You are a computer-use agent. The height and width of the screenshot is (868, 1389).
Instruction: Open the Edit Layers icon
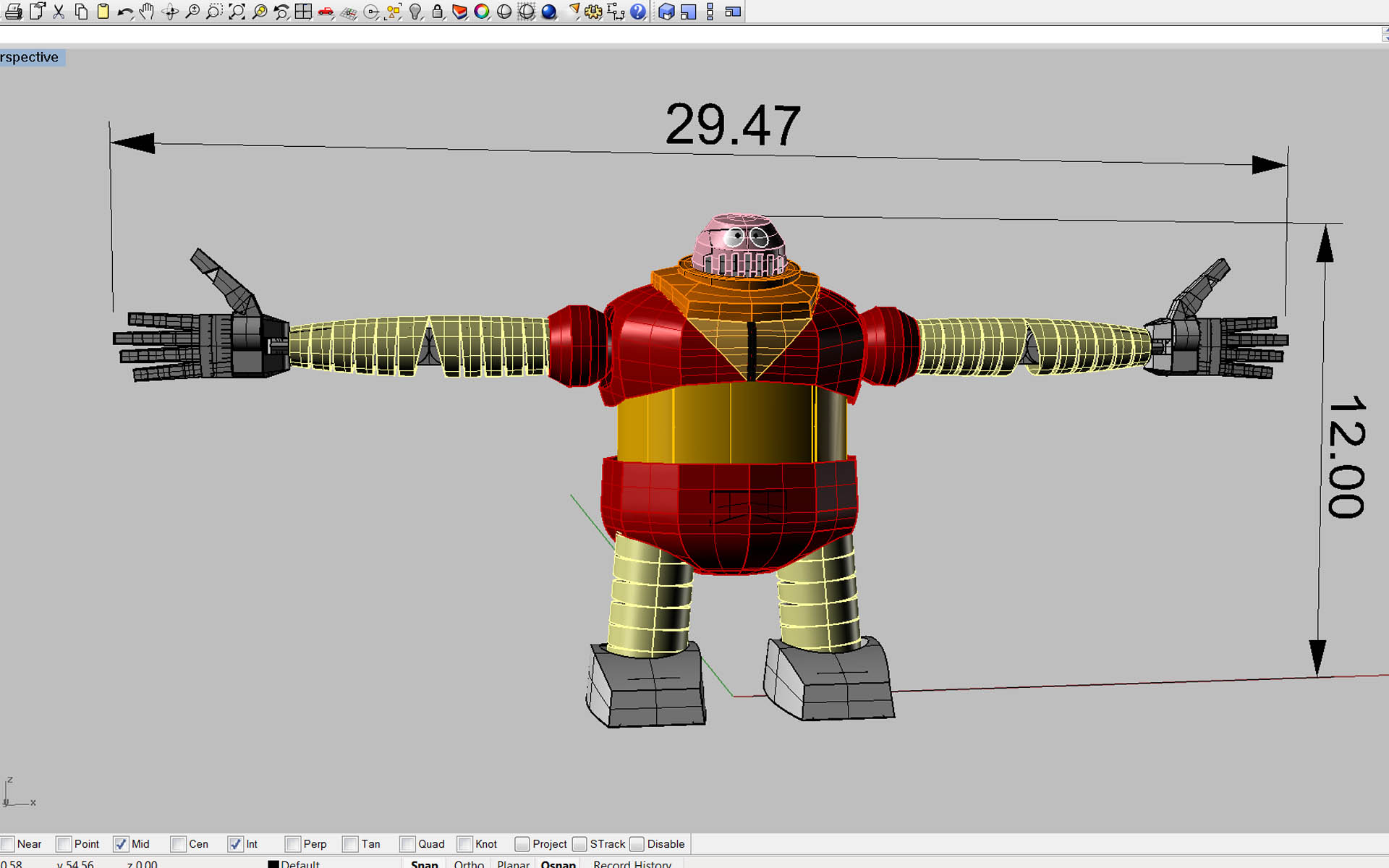[x=459, y=12]
